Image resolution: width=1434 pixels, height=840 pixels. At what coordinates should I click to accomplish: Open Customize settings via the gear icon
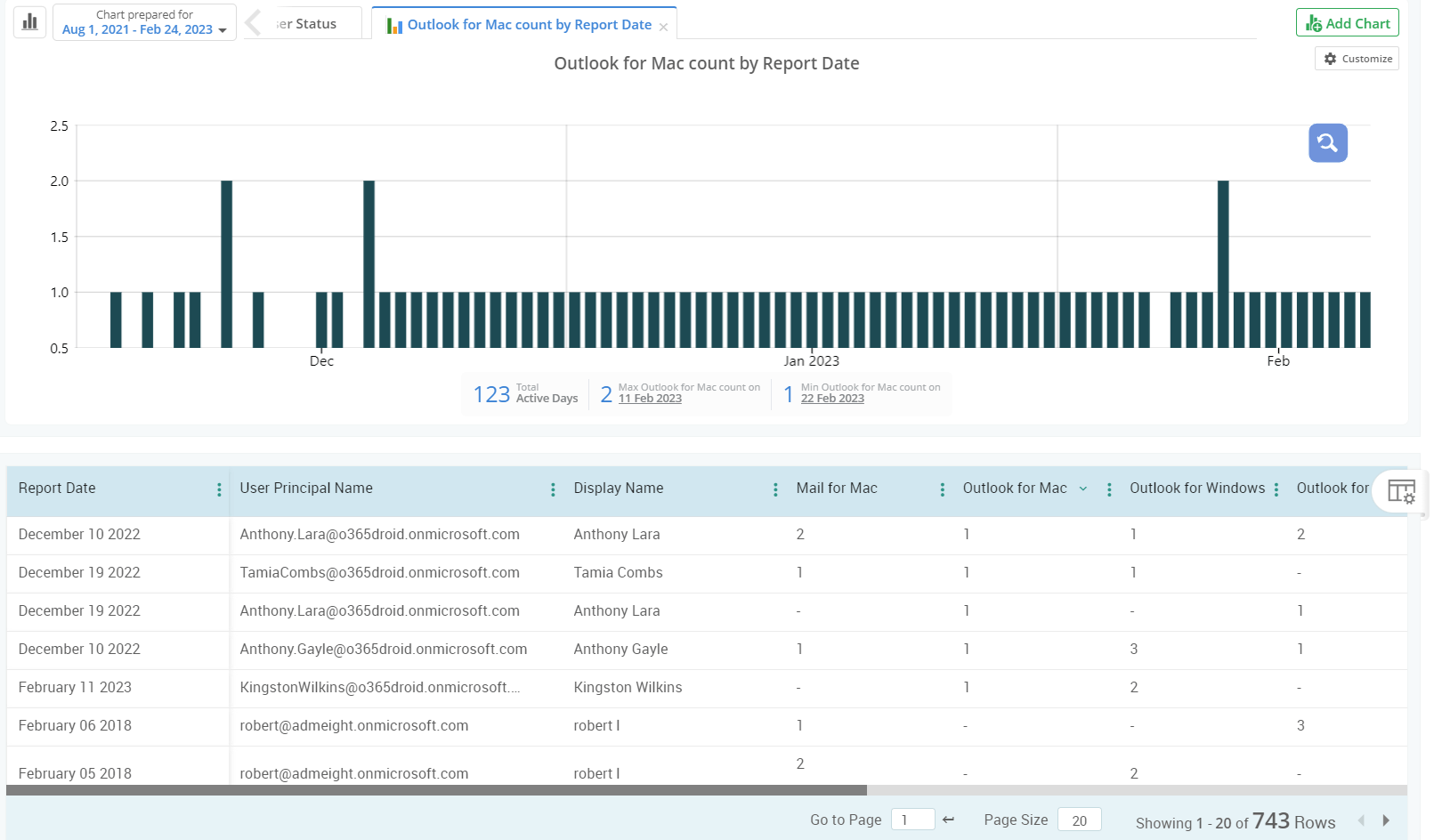point(1331,58)
